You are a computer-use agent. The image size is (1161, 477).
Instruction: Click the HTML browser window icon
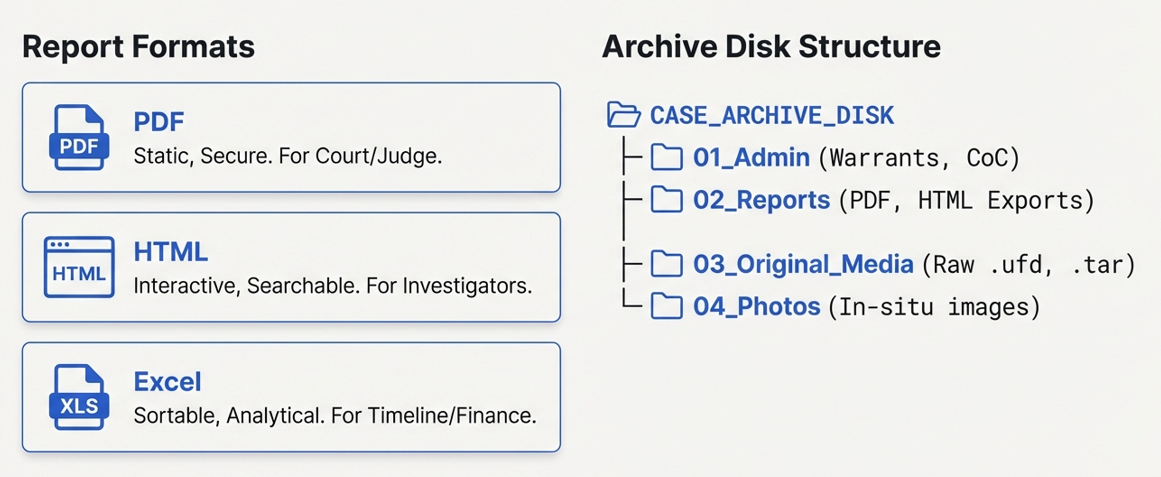coord(78,267)
